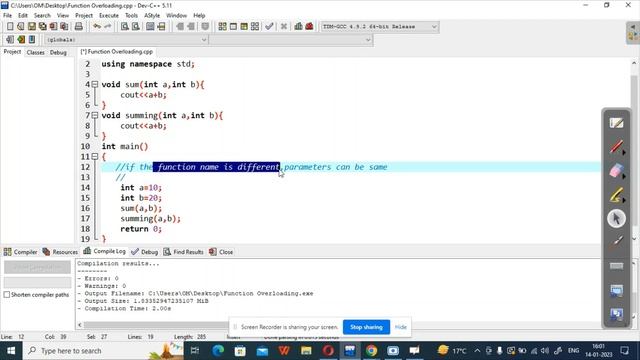Open the Find Results bottom tab

pyautogui.click(x=184, y=252)
